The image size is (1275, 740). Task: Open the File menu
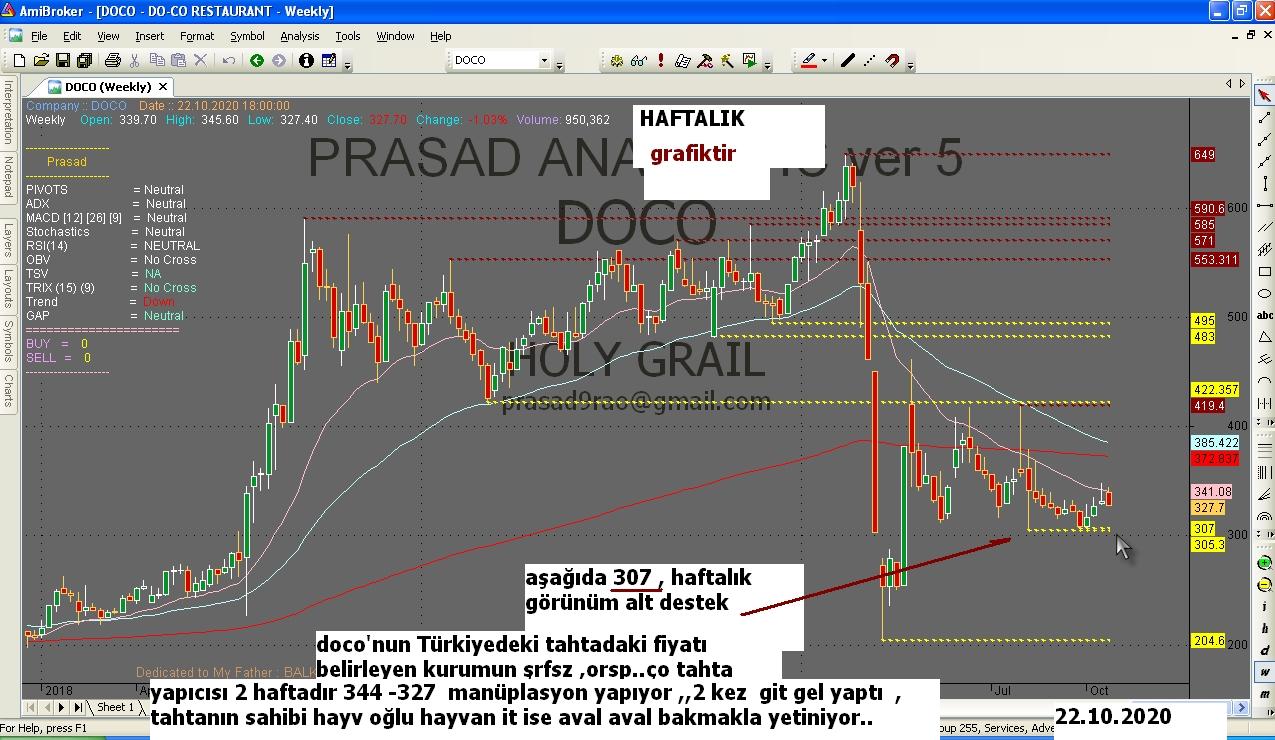[39, 36]
